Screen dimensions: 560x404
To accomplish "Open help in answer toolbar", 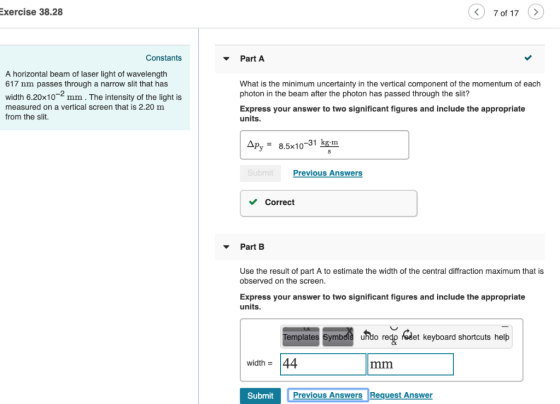I will click(x=502, y=337).
